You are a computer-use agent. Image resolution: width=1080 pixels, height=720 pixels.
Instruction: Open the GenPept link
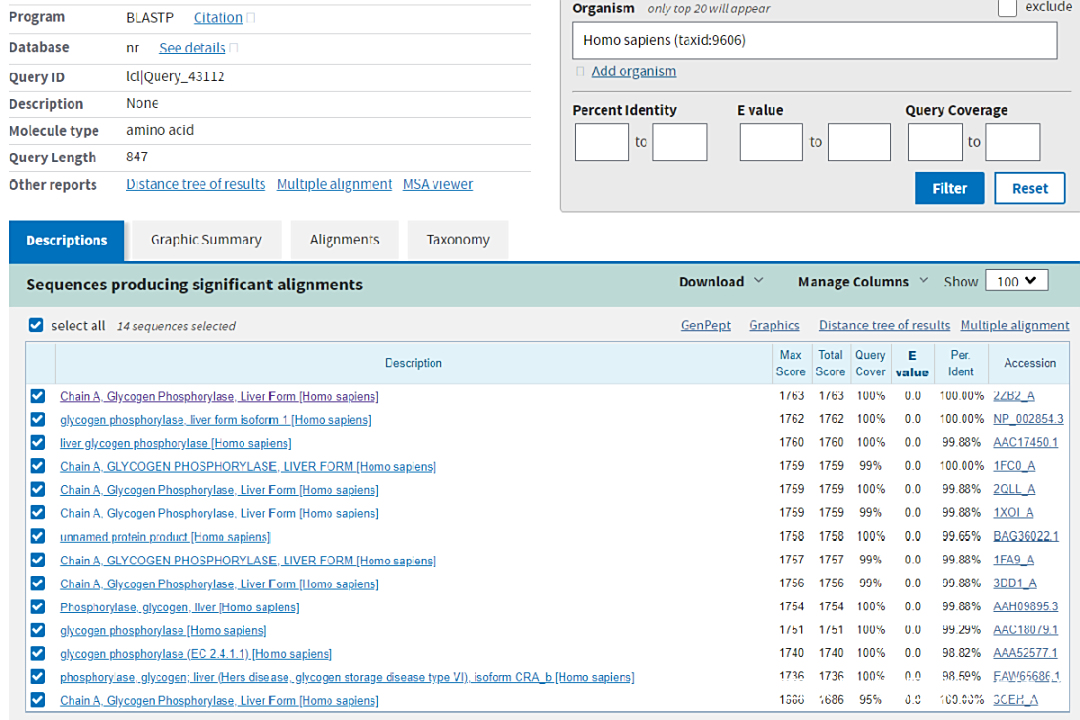click(x=705, y=326)
